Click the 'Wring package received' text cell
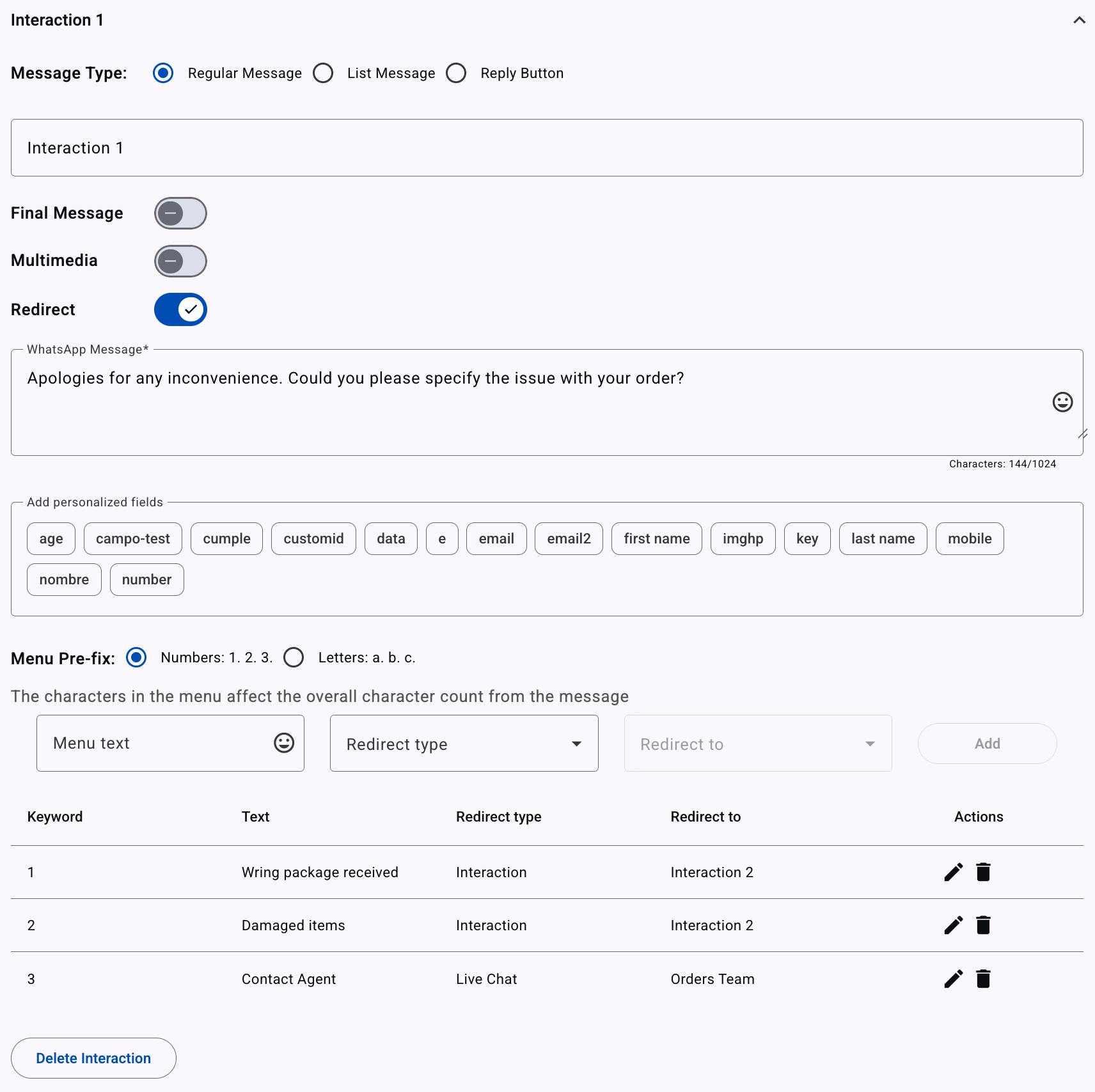This screenshot has height=1092, width=1095. click(320, 872)
